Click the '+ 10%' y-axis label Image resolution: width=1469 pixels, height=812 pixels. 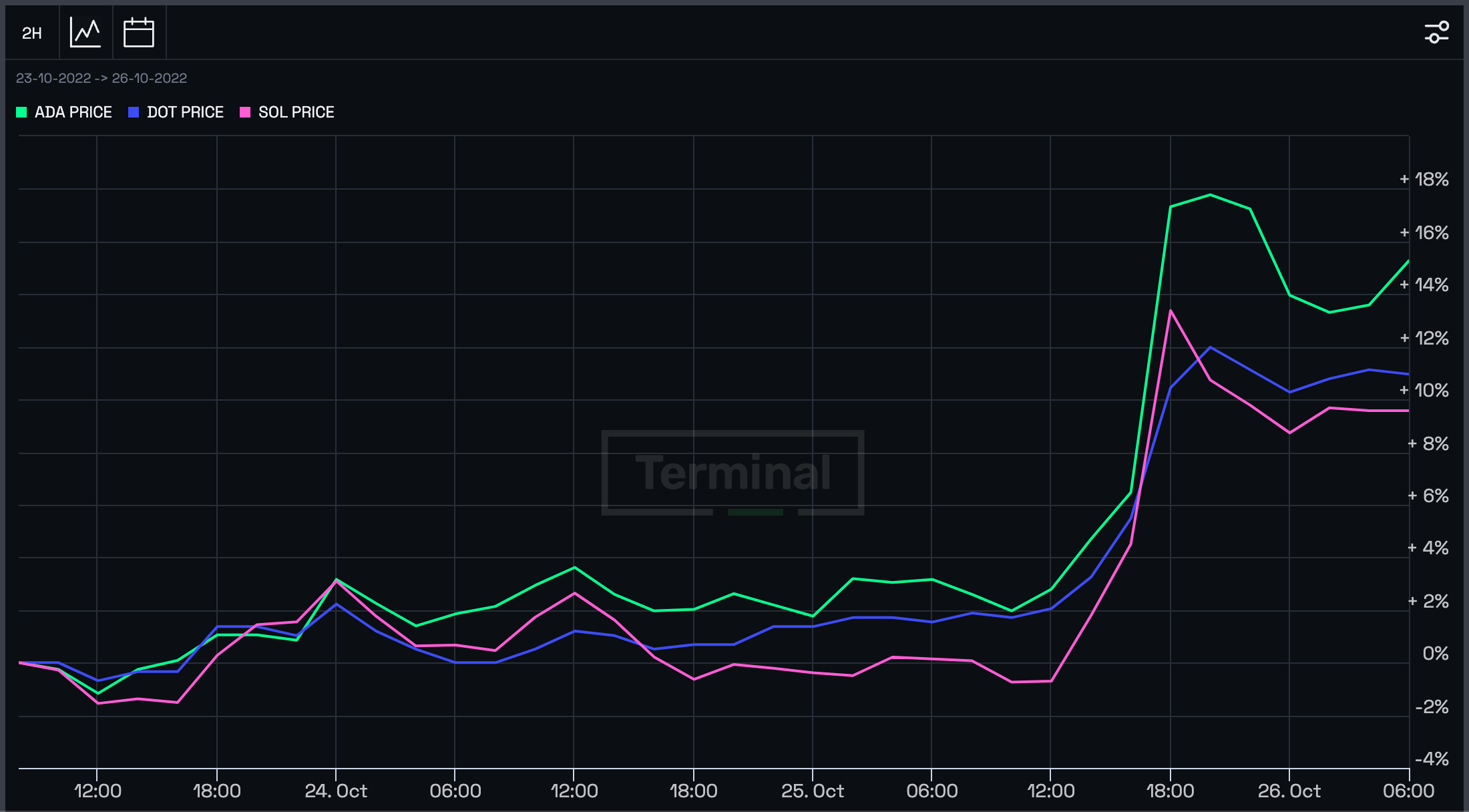click(x=1424, y=390)
